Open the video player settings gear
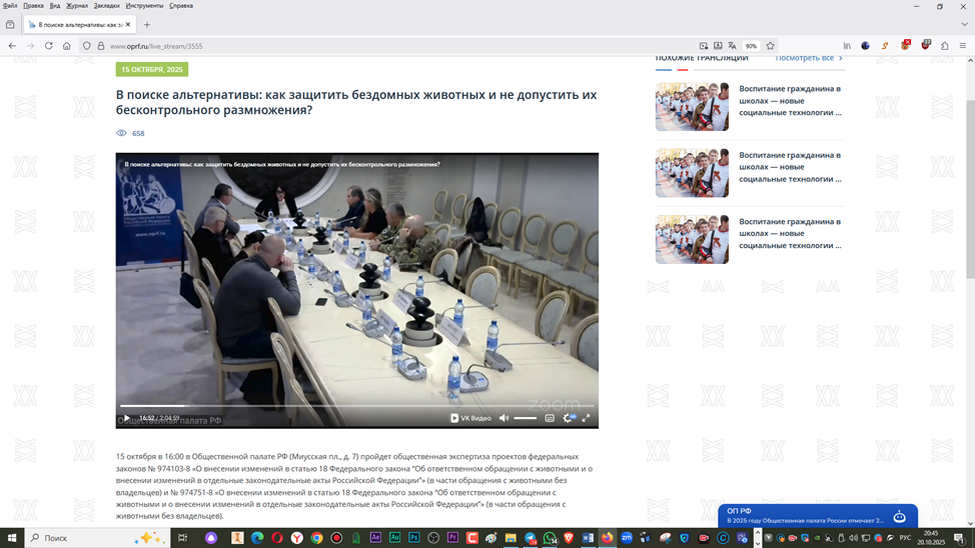This screenshot has width=975, height=548. (567, 418)
